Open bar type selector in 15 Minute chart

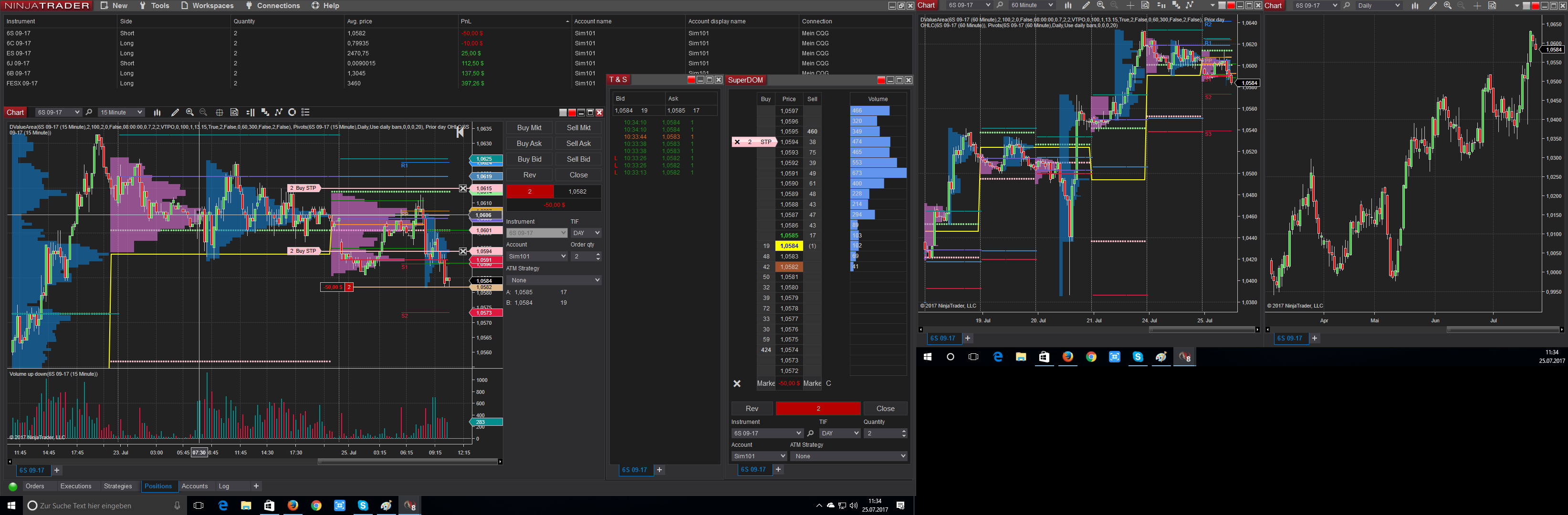157,113
